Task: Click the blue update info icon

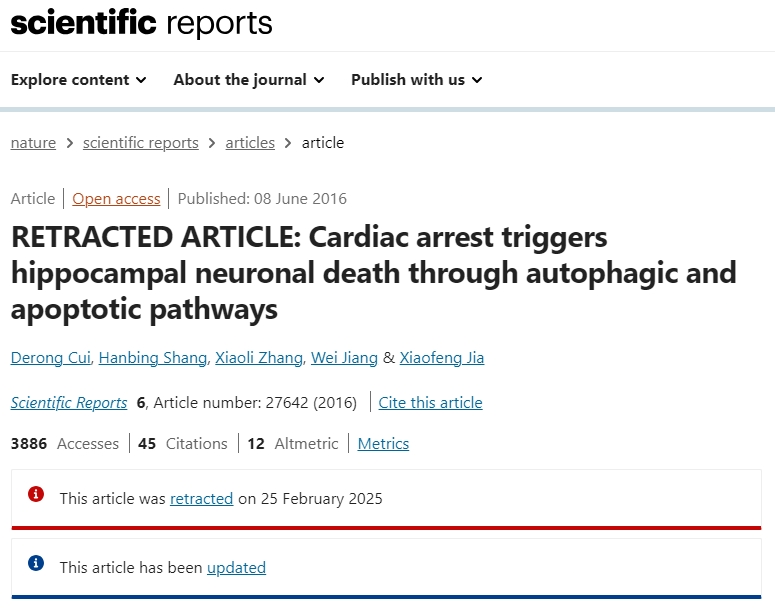Action: (x=36, y=563)
